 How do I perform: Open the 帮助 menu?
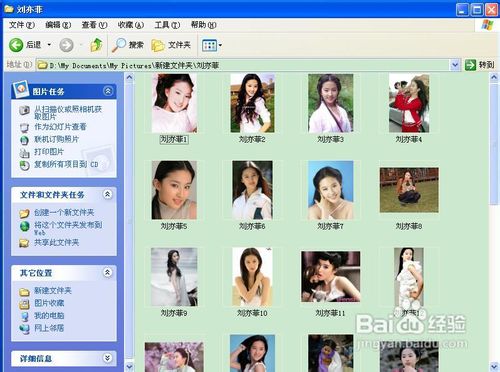[x=203, y=25]
